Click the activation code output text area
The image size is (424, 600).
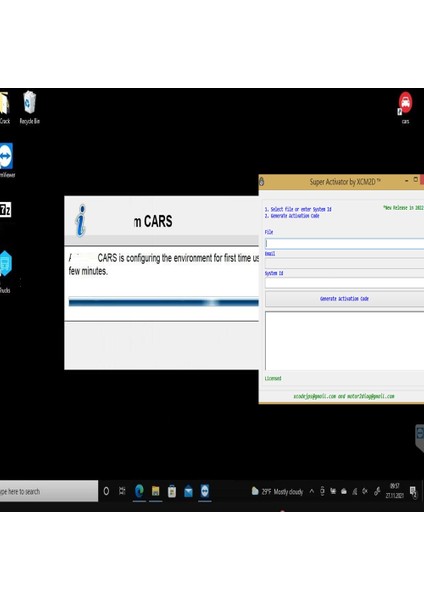click(344, 341)
